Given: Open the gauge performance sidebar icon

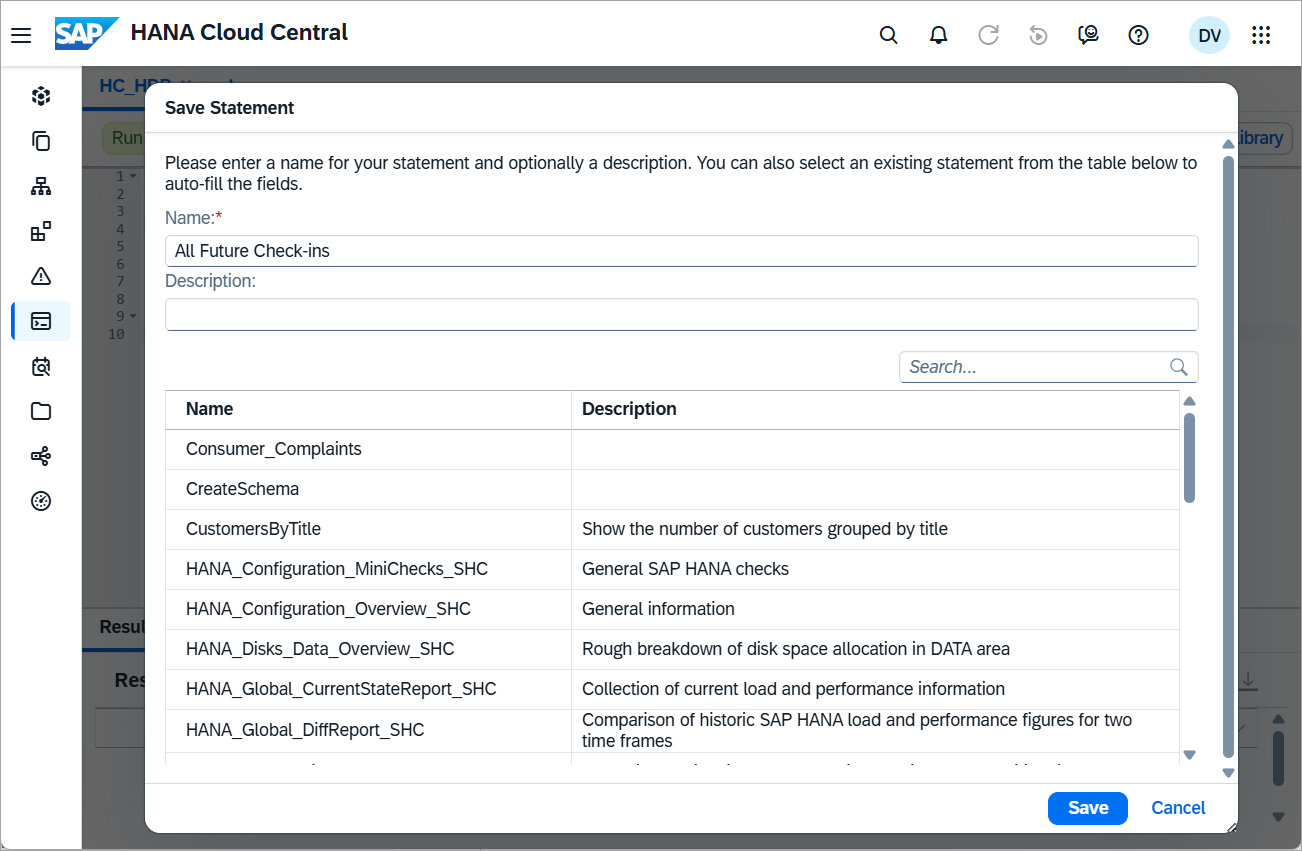Looking at the screenshot, I should pyautogui.click(x=41, y=501).
